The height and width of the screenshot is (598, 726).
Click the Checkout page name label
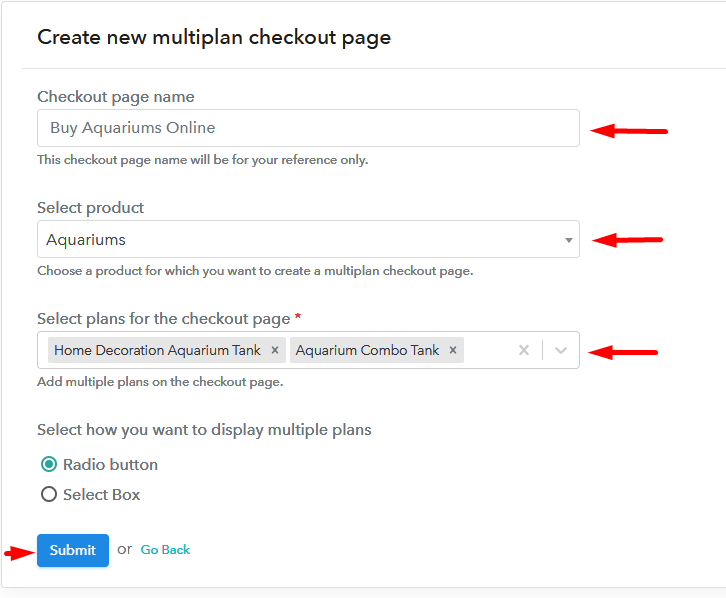(116, 97)
